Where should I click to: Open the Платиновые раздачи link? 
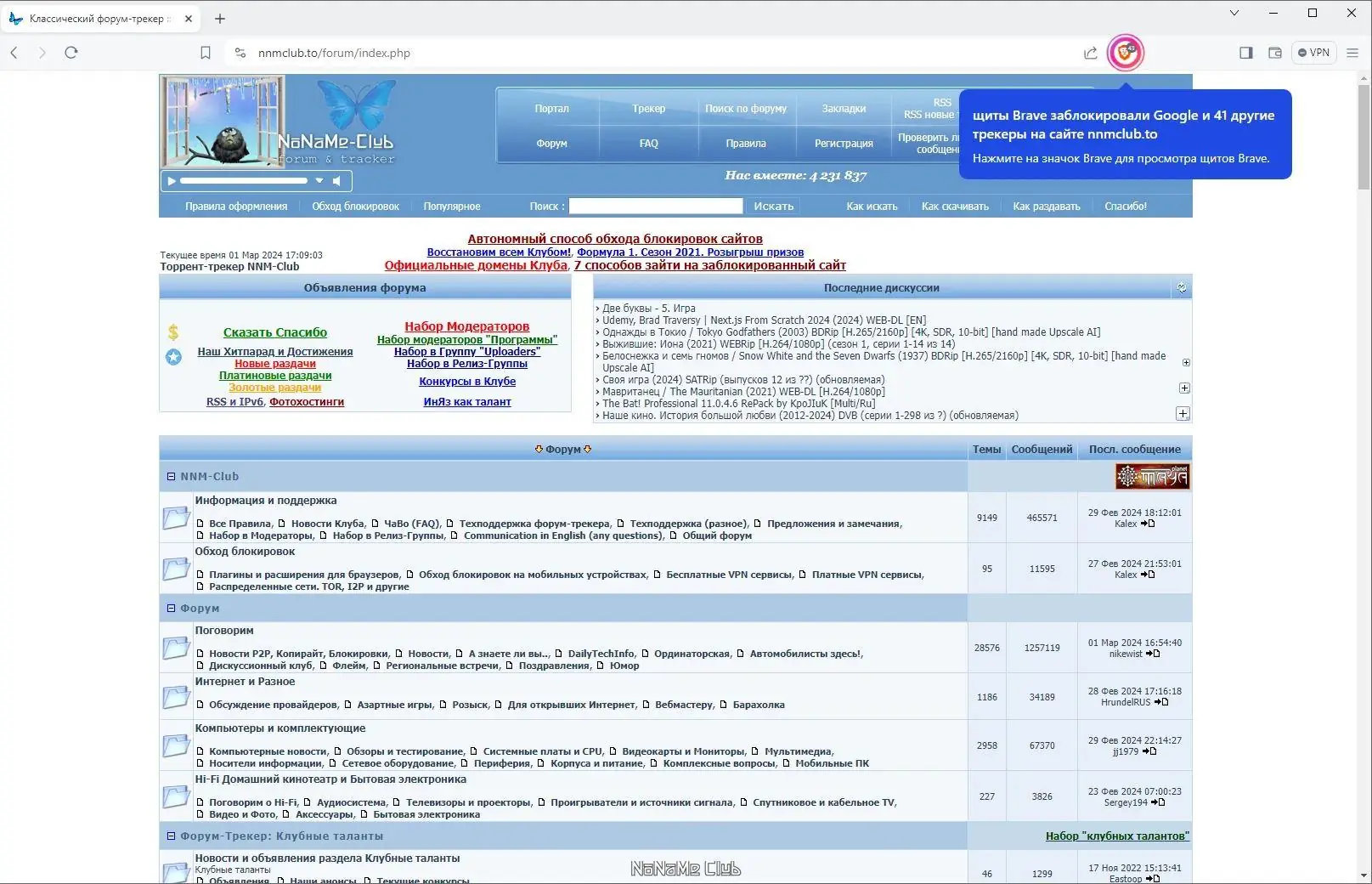pyautogui.click(x=275, y=376)
